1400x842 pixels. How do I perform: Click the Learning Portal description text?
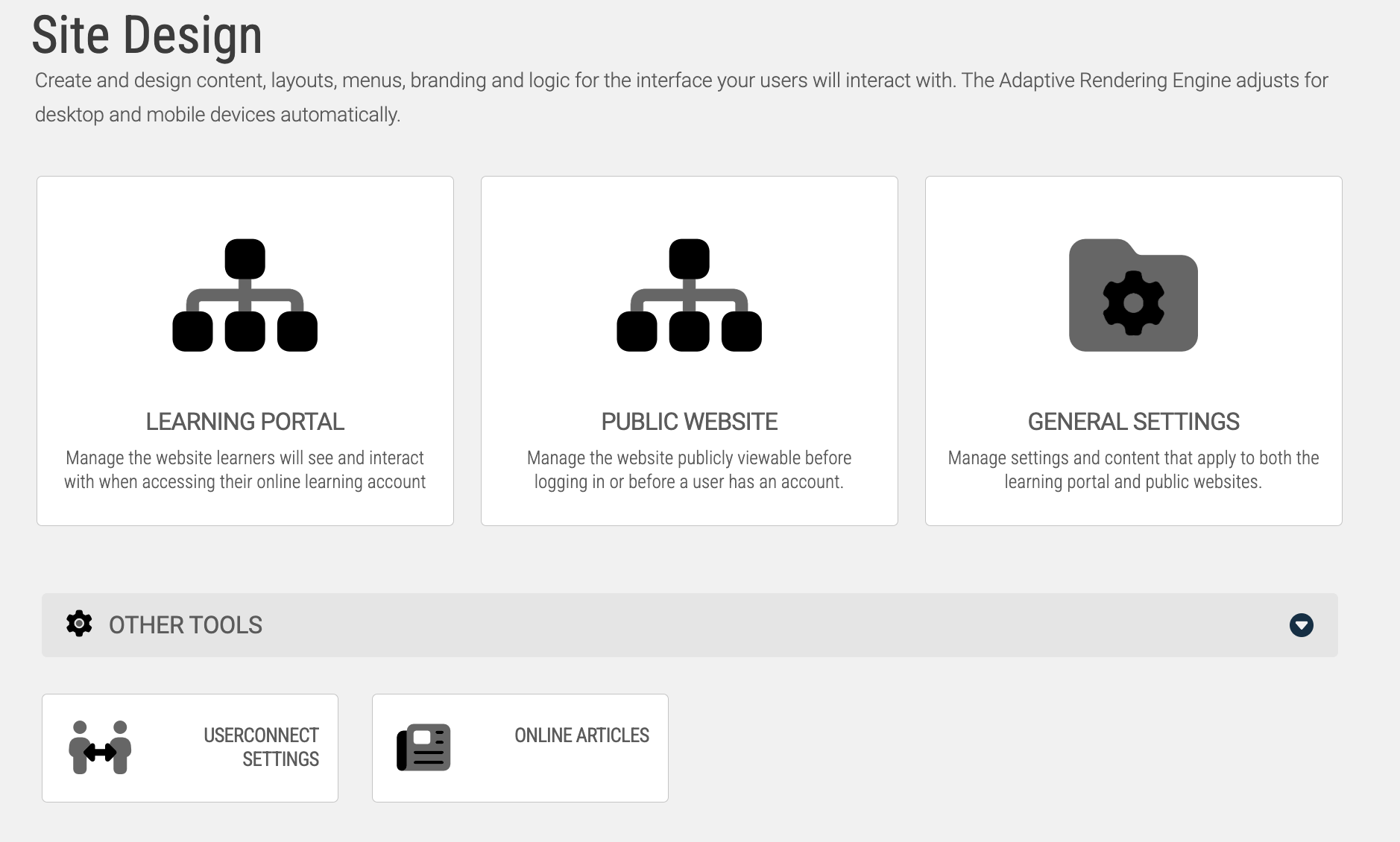[245, 469]
